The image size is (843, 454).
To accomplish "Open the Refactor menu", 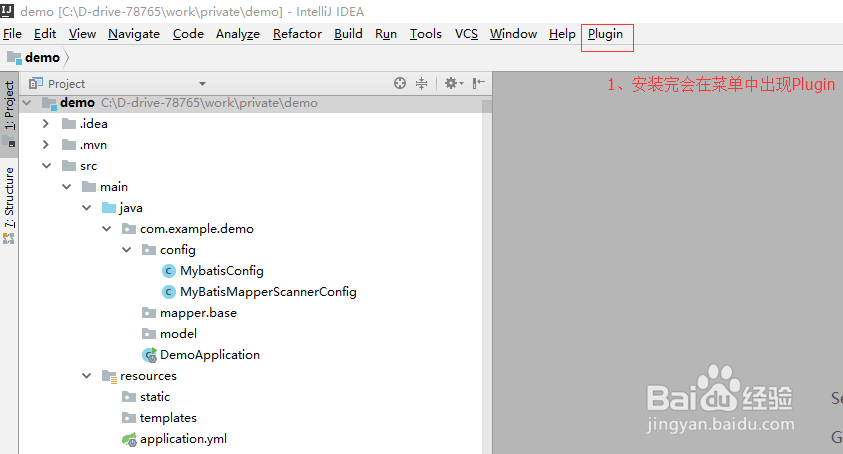I will click(x=297, y=34).
